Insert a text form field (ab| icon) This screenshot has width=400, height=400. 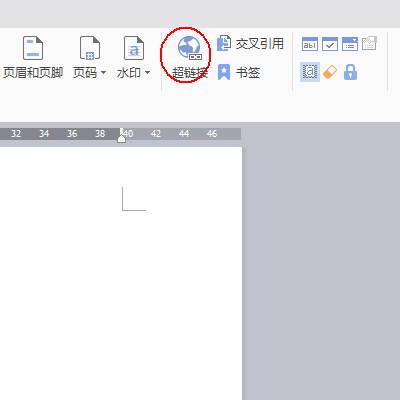pos(310,44)
